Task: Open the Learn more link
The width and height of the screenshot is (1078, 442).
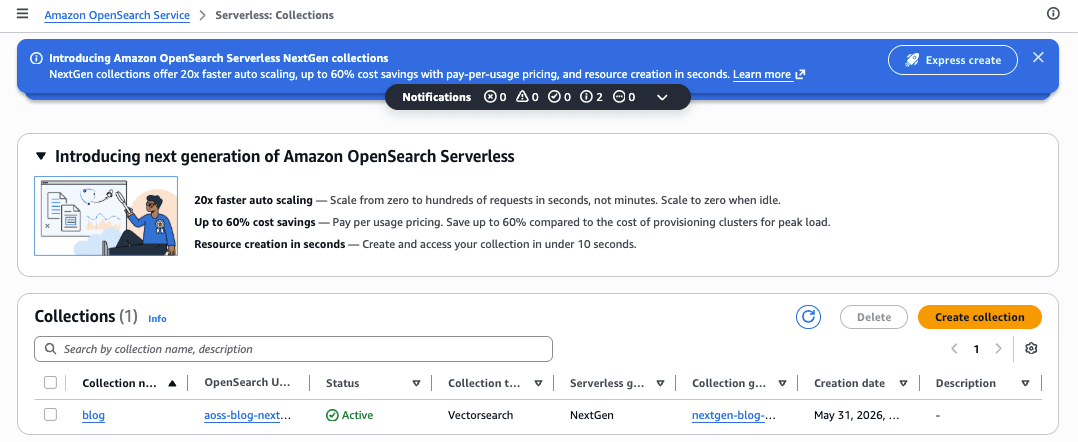Action: 769,74
